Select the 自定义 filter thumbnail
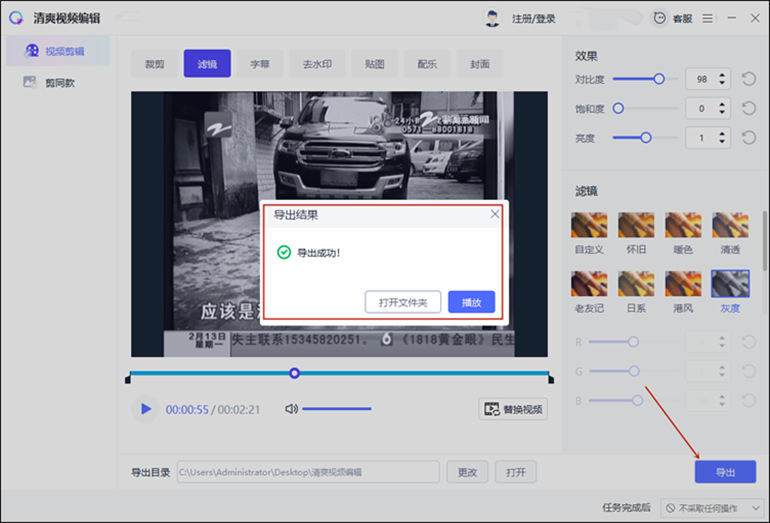 click(589, 225)
